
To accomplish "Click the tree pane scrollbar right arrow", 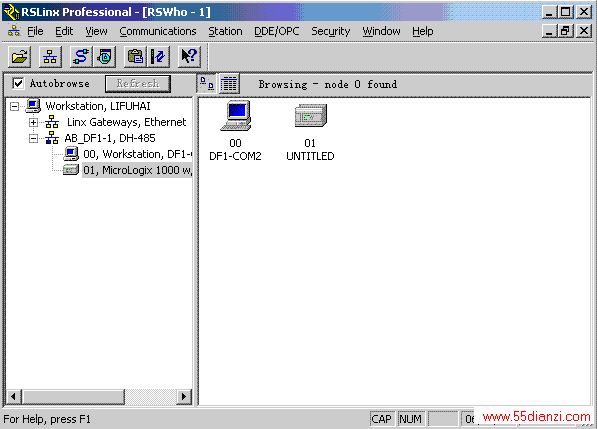I will [184, 396].
